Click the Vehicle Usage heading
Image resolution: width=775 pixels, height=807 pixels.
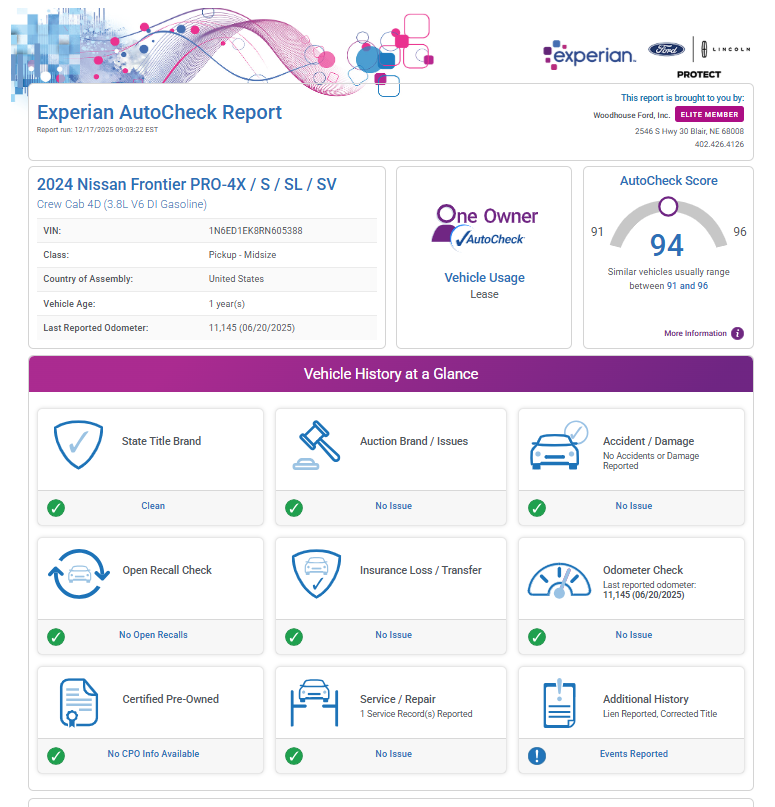[x=485, y=278]
